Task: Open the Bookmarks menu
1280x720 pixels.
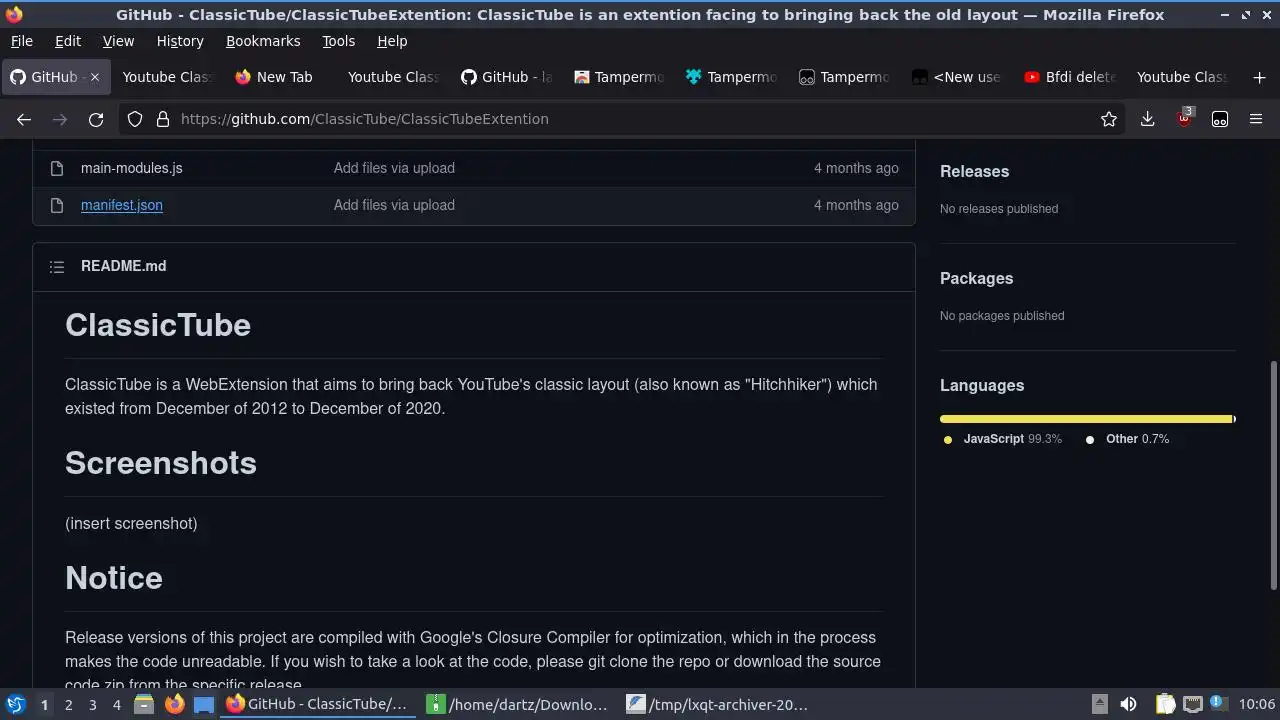Action: pos(263,41)
